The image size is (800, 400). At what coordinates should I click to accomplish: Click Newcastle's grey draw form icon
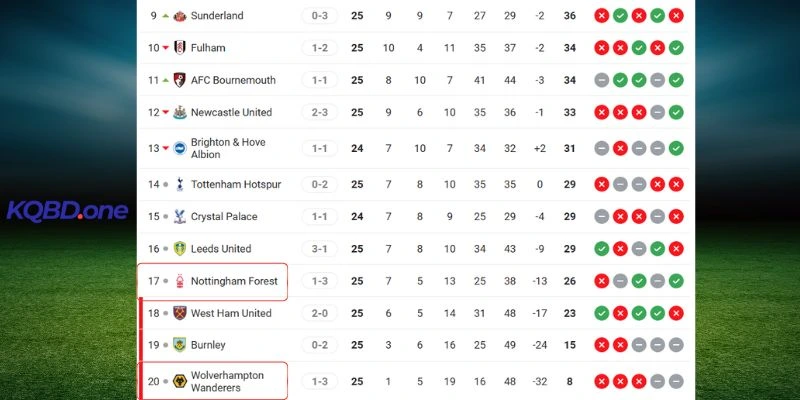[x=658, y=112]
